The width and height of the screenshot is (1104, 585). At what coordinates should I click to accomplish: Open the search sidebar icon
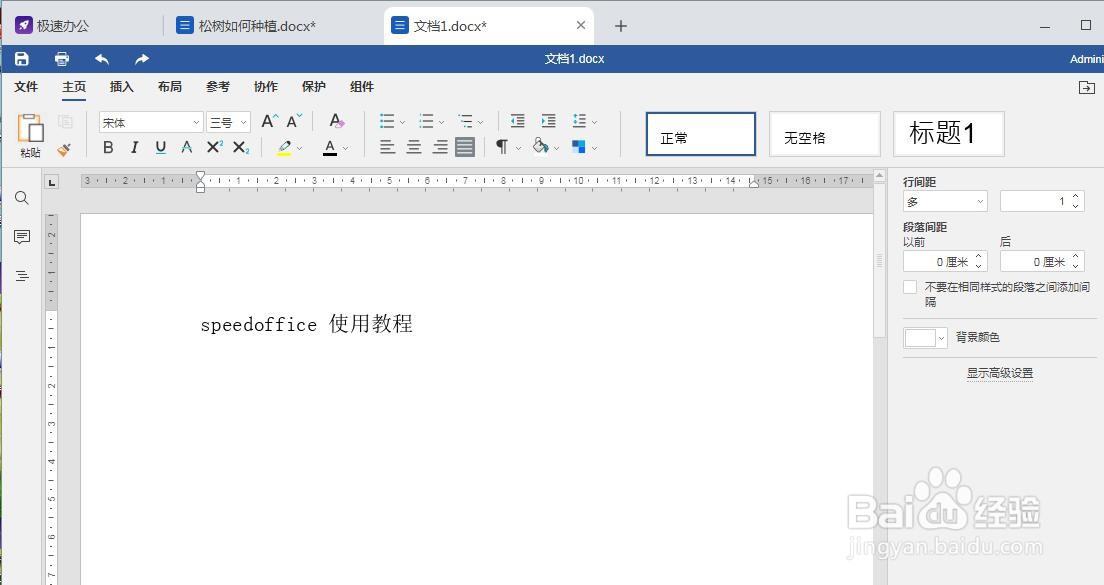click(x=21, y=198)
